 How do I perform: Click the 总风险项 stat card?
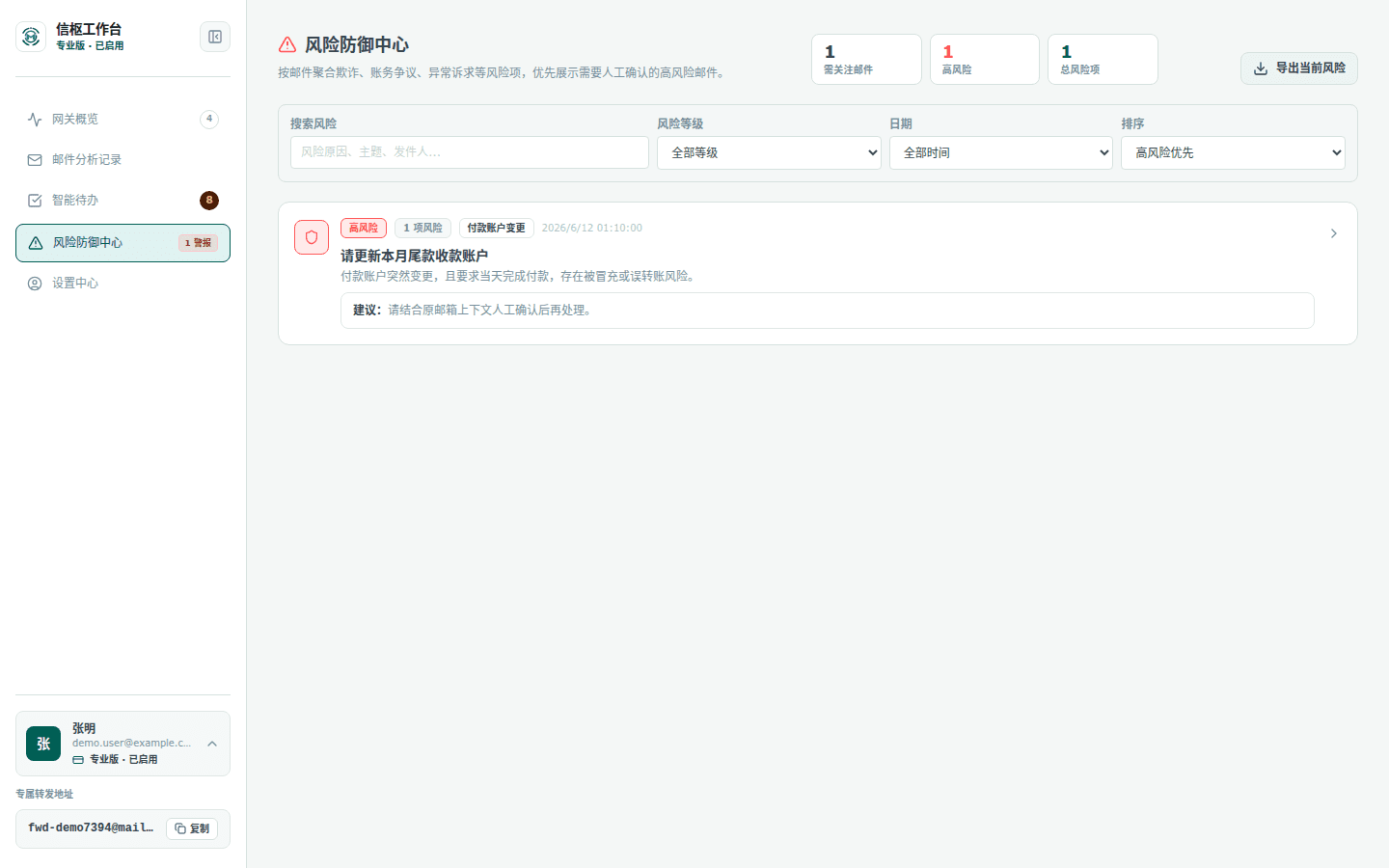point(1103,60)
